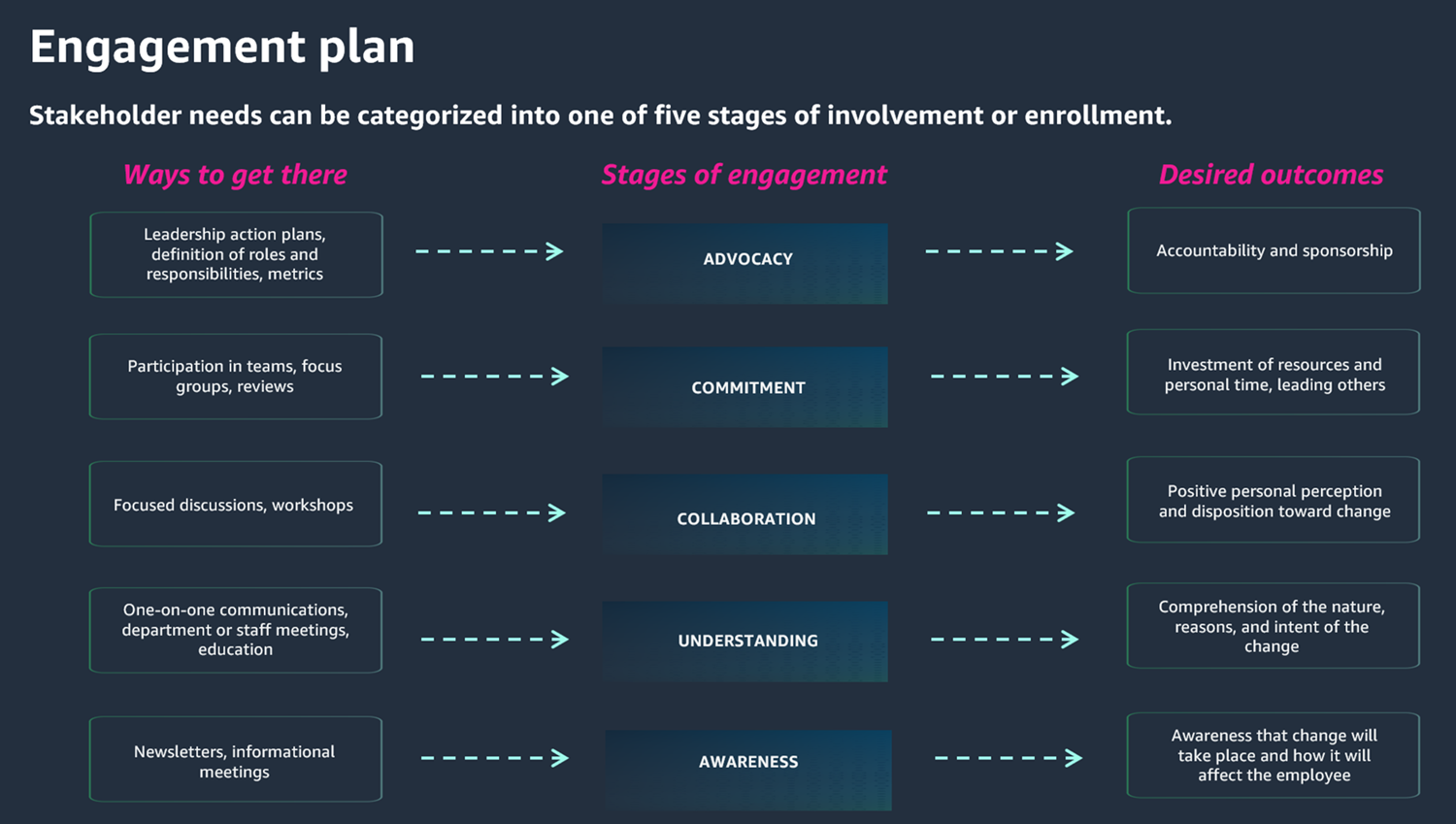Click the dashed arrow pointing to ADVOCACY
This screenshot has width=1456, height=824.
click(489, 251)
